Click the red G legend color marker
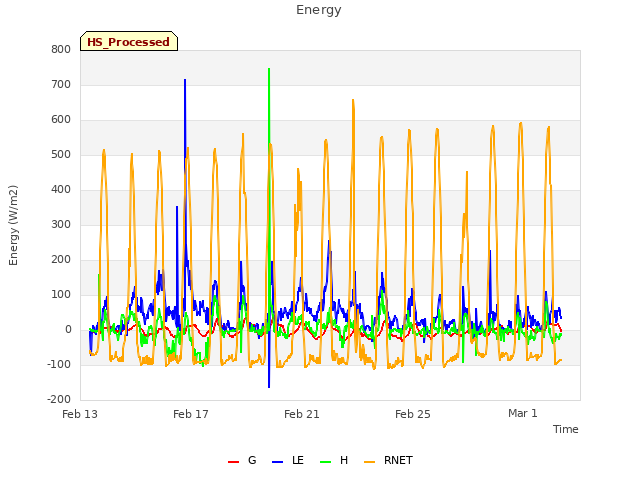Viewport: 640px width, 480px height. pos(233,462)
